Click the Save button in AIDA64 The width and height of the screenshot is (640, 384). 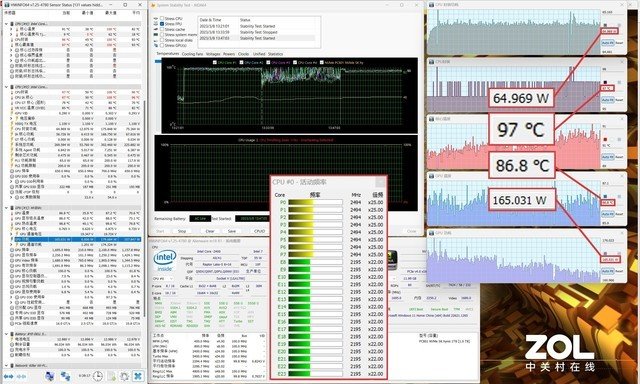pos(231,231)
